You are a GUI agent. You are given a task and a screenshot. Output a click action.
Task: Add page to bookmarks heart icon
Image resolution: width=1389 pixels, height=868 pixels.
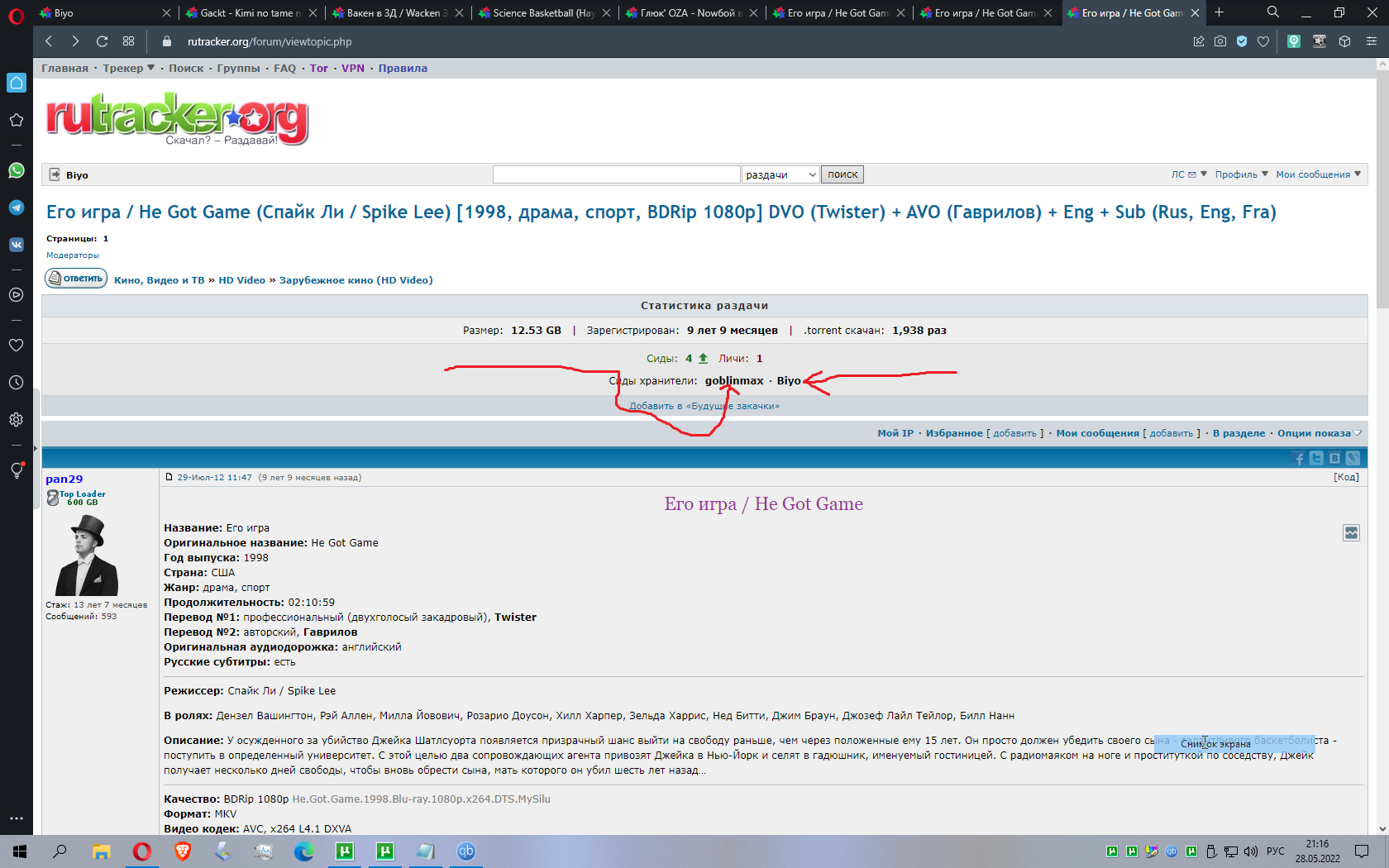click(x=1263, y=41)
